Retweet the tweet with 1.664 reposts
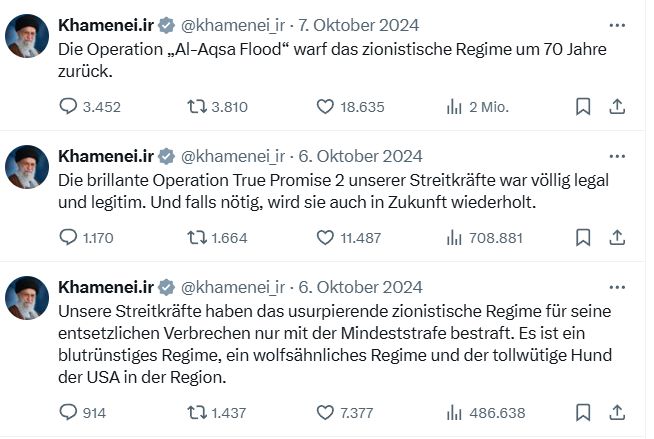This screenshot has width=654, height=439. [198, 237]
